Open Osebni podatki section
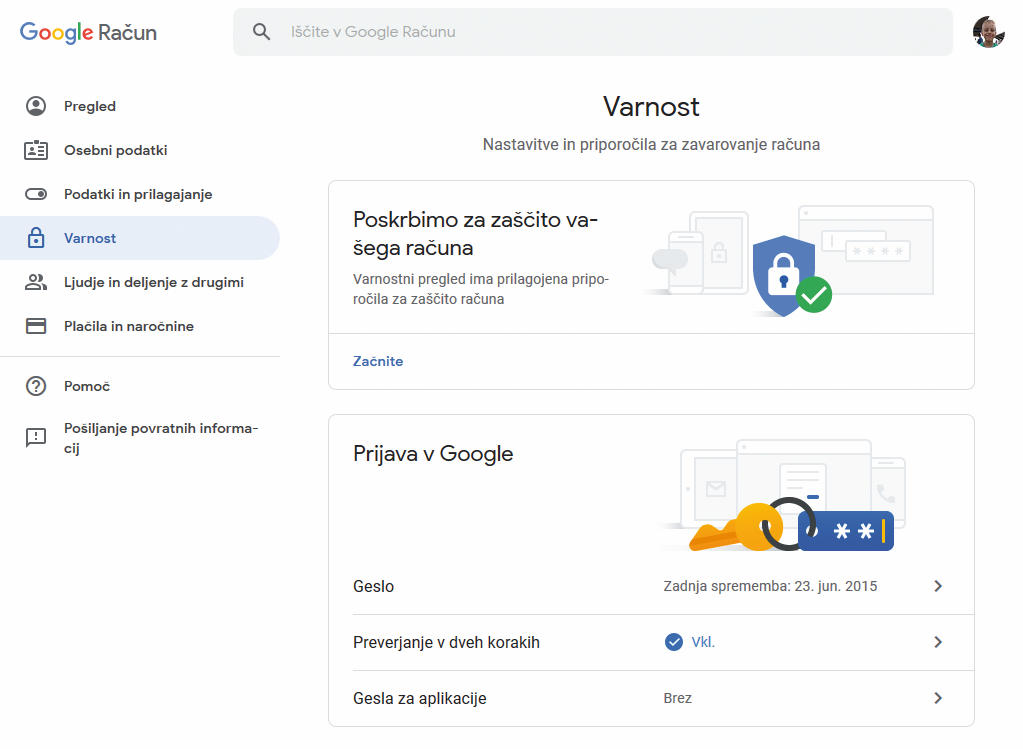The image size is (1023, 749). coord(140,150)
